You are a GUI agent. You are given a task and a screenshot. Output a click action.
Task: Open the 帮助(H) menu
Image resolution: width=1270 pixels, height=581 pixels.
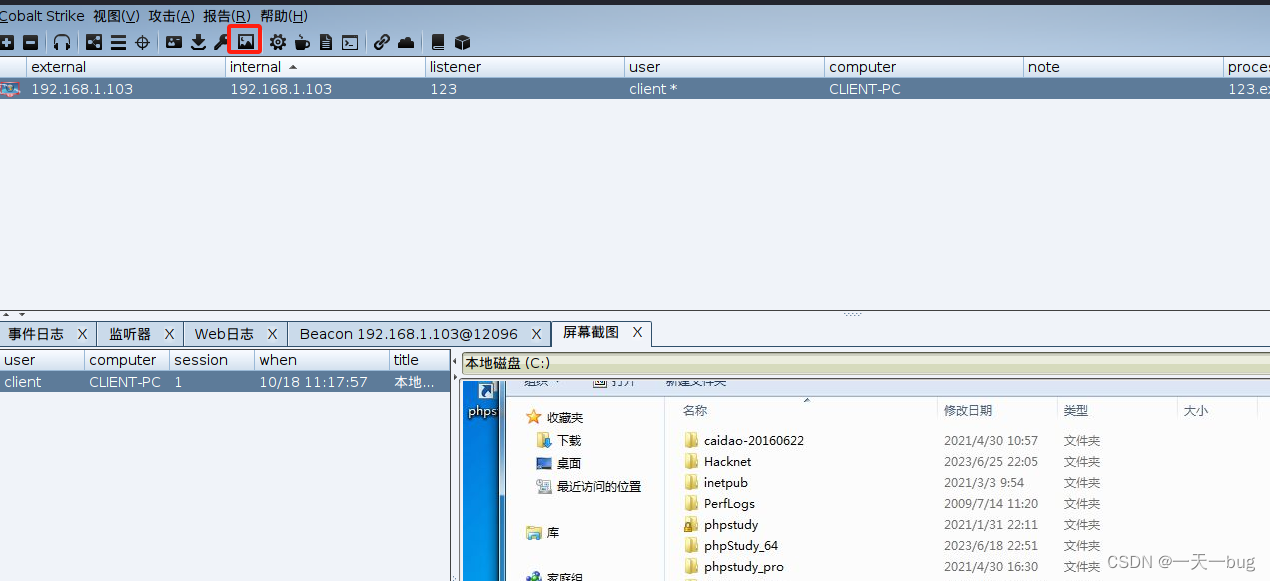coord(284,16)
